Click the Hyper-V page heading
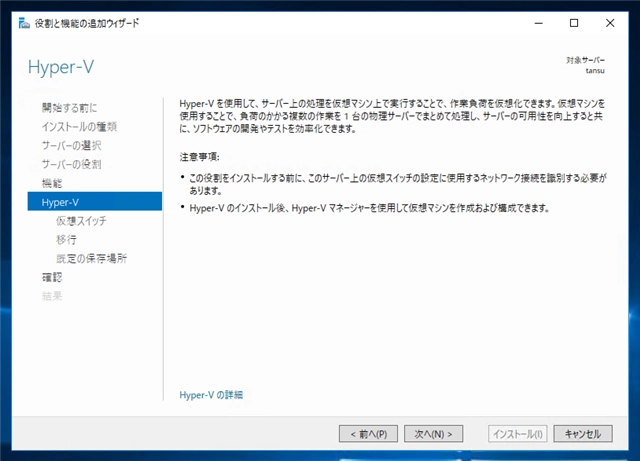 point(61,67)
